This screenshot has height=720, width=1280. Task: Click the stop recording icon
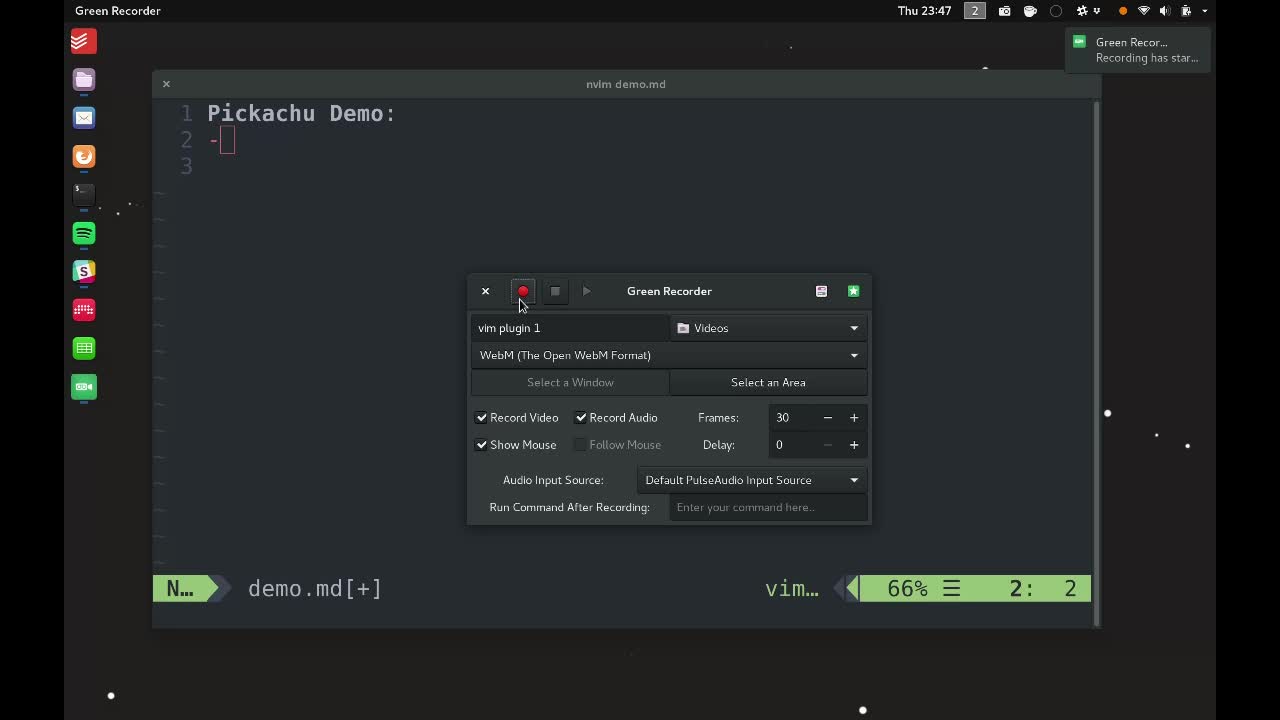(x=555, y=291)
